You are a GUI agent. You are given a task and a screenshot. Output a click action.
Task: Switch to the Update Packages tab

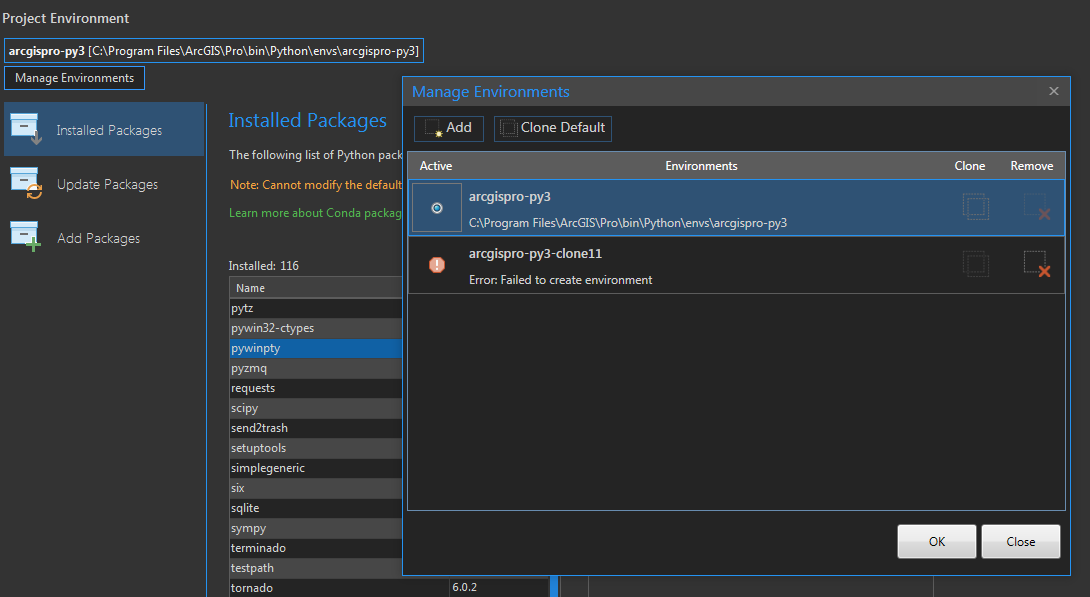[x=107, y=185]
